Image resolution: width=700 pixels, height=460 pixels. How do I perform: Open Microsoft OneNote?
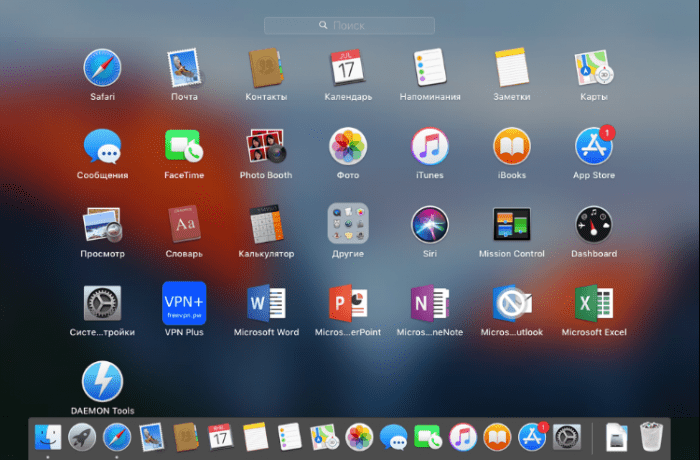click(x=430, y=303)
